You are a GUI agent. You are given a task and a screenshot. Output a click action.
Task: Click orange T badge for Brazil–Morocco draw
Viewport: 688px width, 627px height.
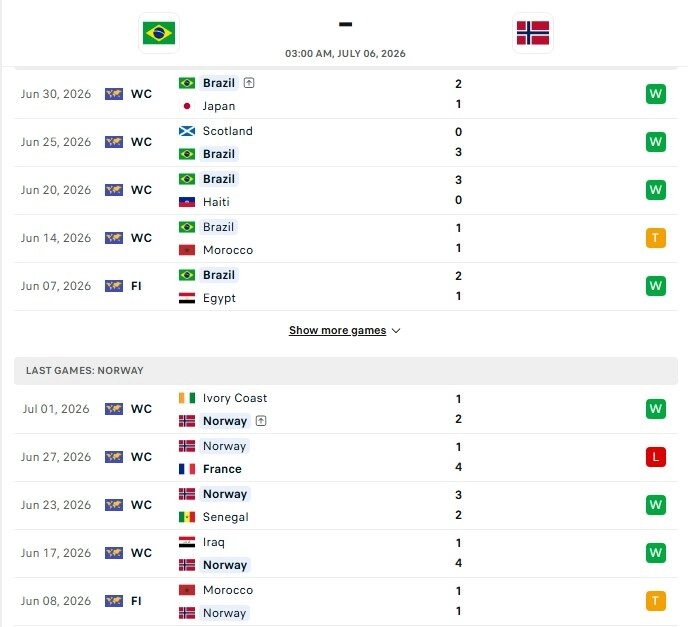pyautogui.click(x=656, y=238)
